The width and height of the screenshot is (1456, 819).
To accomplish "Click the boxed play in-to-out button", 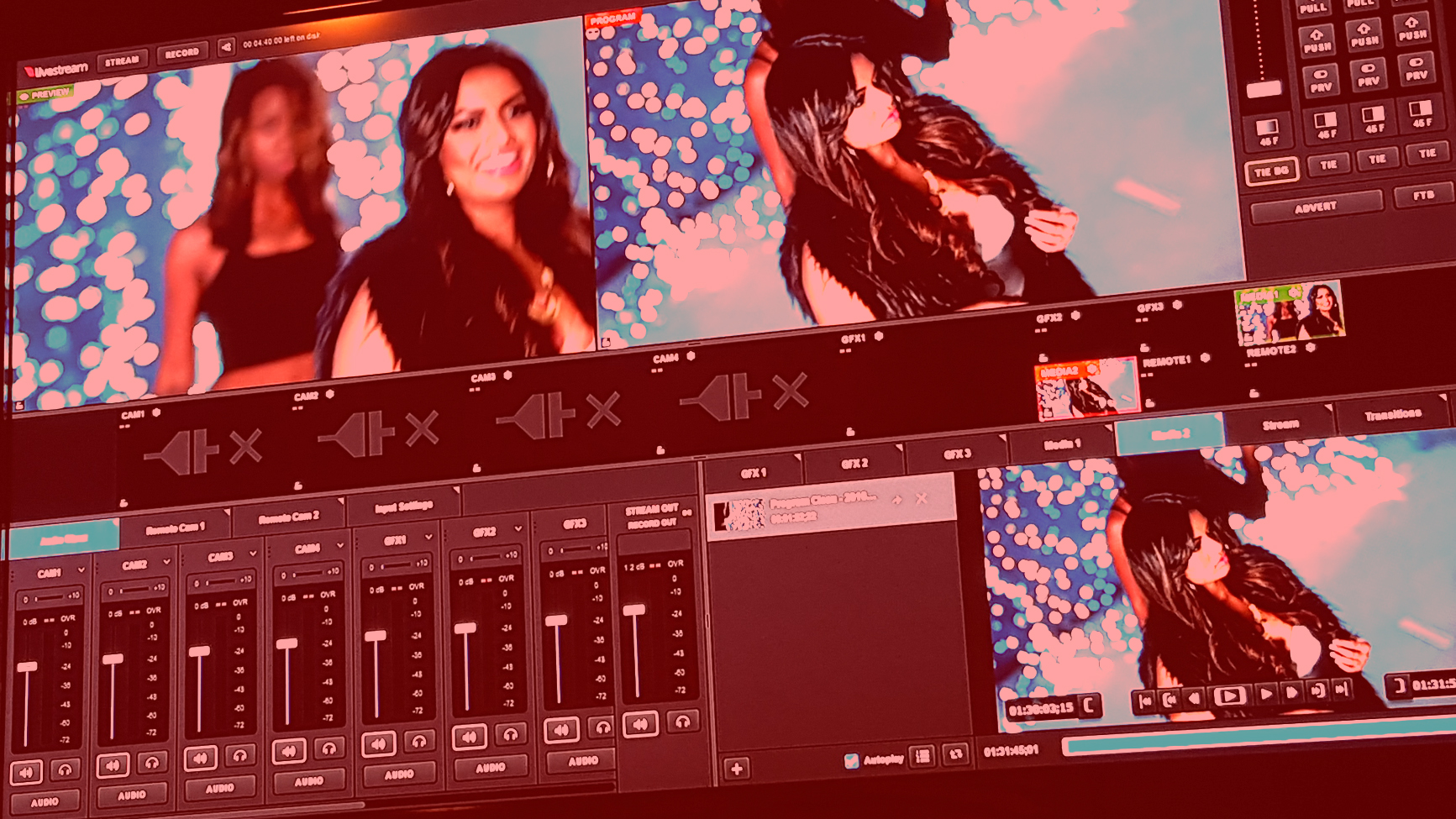I will 1230,696.
